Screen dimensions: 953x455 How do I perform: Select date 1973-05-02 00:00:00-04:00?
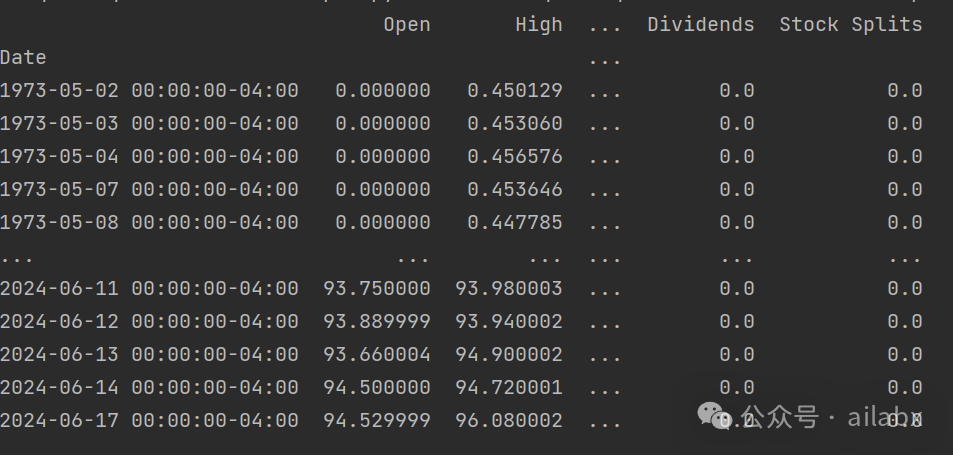150,91
